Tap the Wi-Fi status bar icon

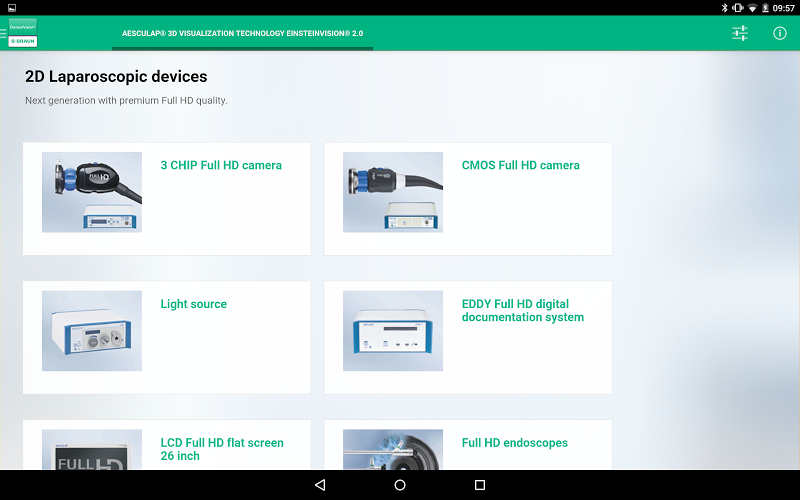point(752,8)
